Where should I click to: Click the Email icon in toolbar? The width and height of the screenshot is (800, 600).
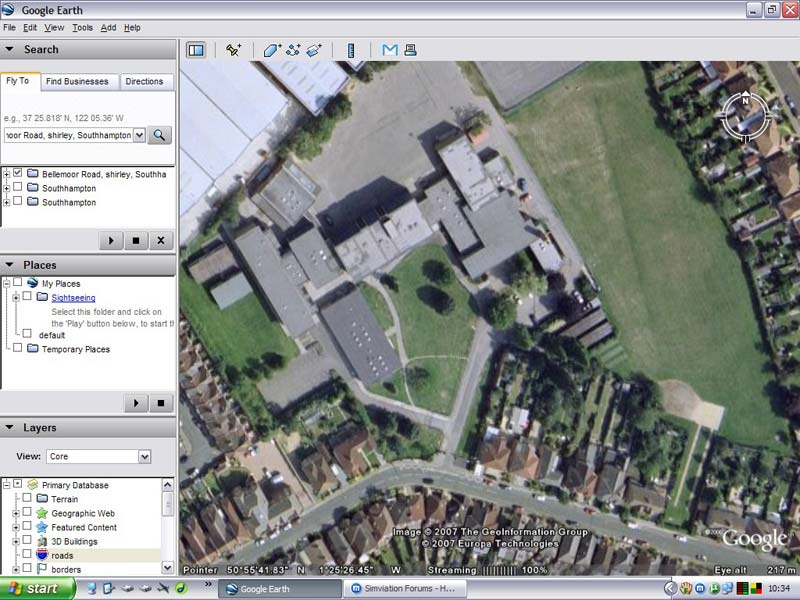click(x=389, y=50)
